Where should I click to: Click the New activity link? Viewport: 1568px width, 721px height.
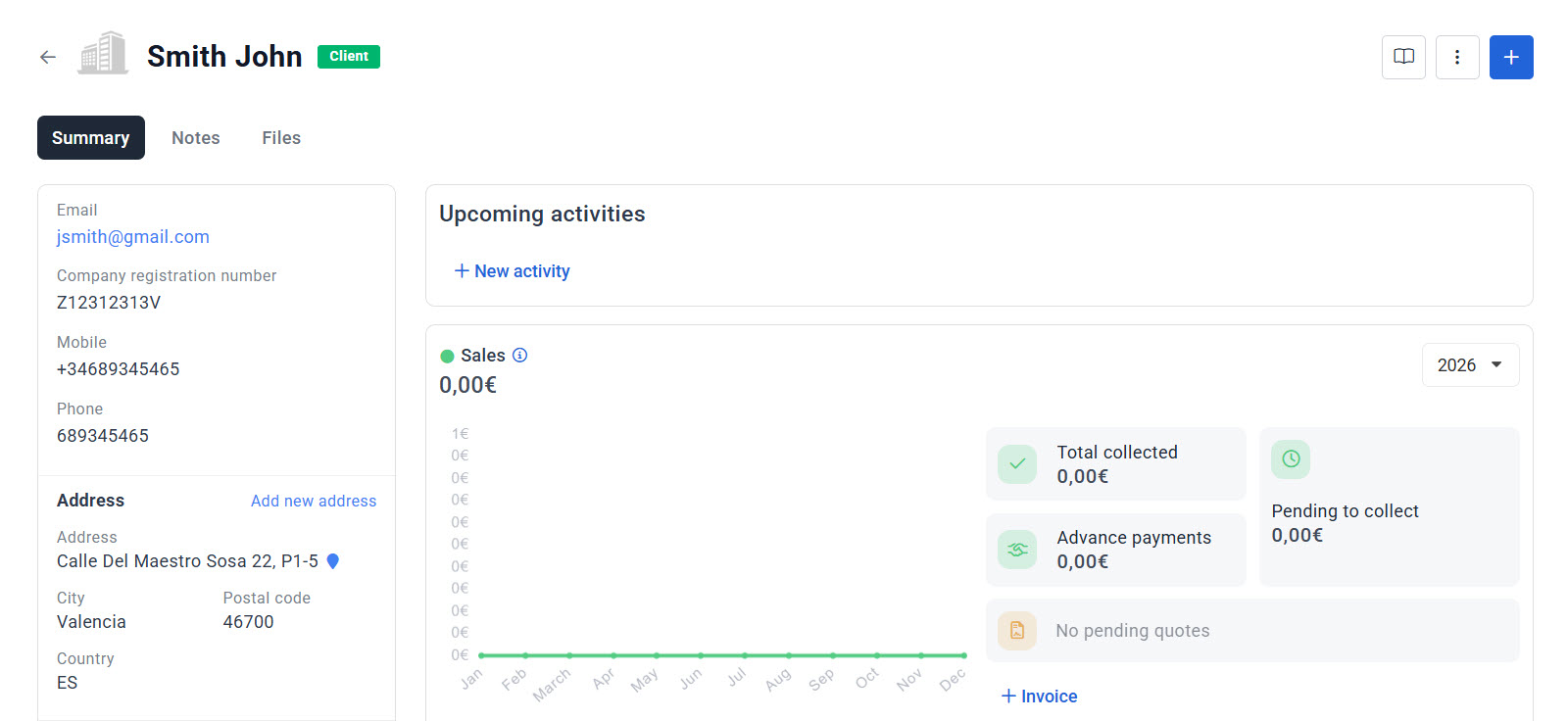click(513, 271)
